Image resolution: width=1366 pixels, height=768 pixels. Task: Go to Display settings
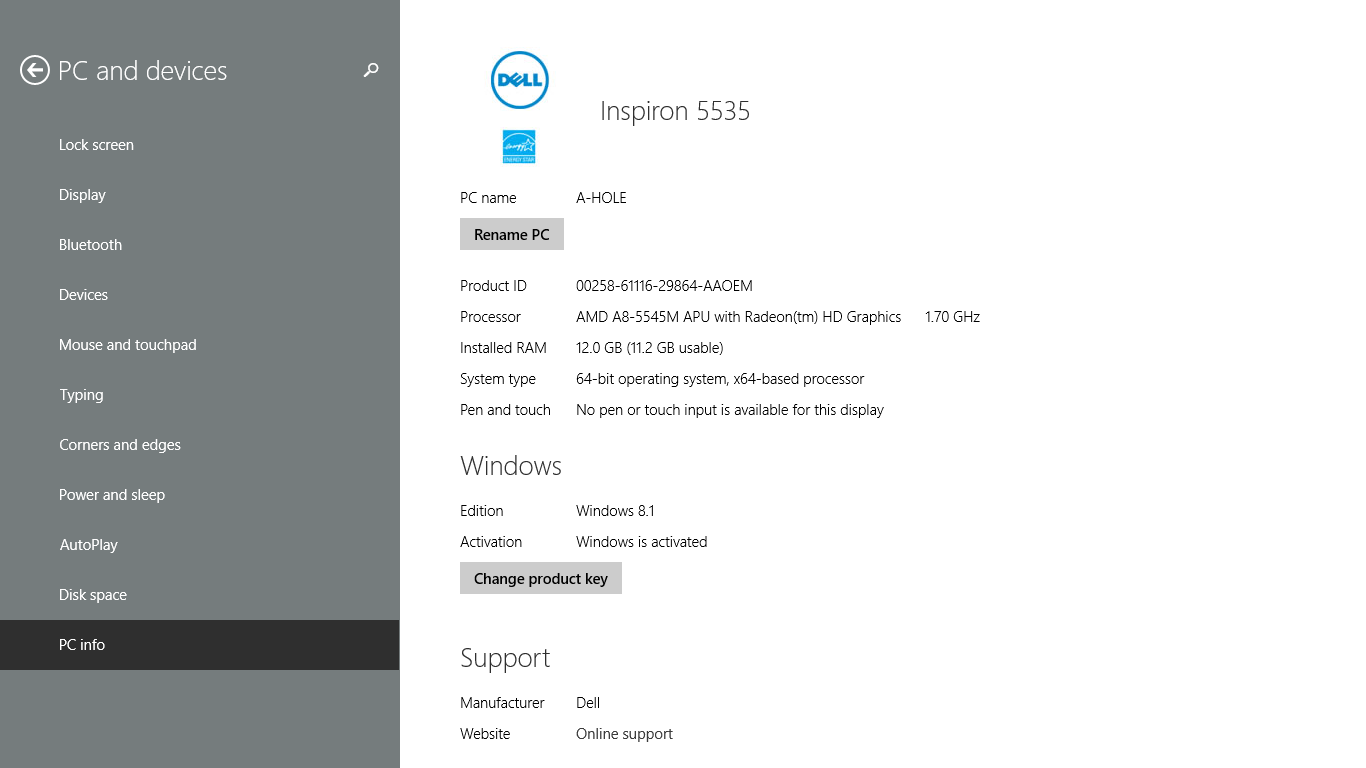pyautogui.click(x=200, y=195)
